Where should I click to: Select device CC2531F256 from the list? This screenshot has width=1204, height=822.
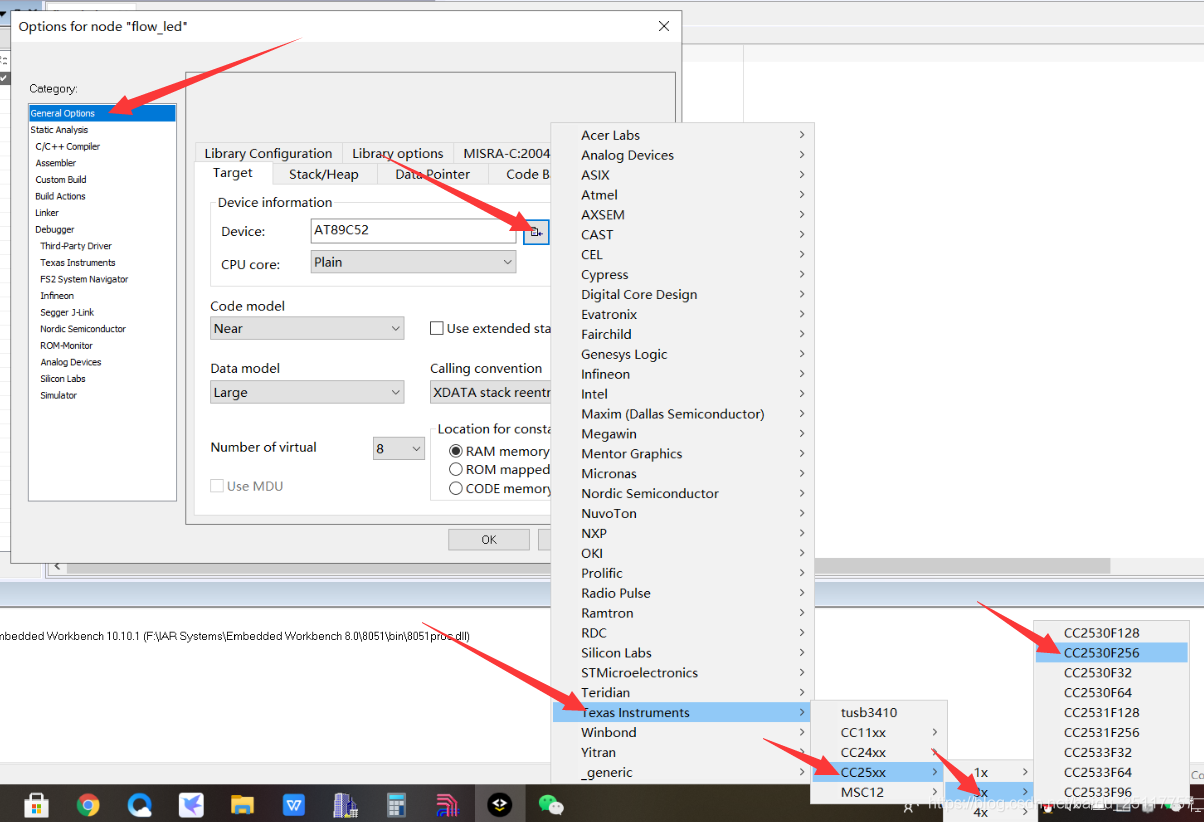[x=1111, y=732]
